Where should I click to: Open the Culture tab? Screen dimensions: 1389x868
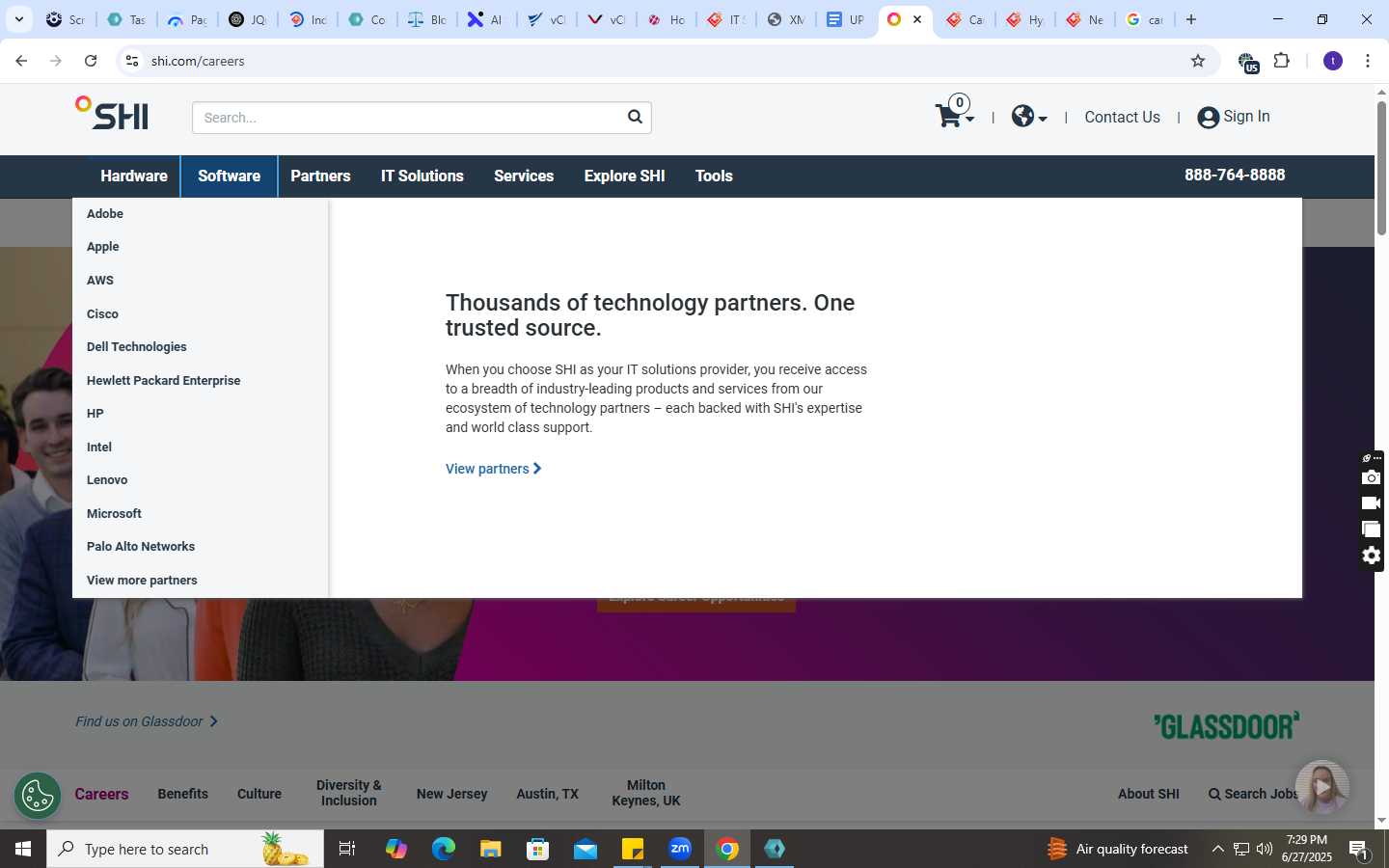tap(259, 794)
